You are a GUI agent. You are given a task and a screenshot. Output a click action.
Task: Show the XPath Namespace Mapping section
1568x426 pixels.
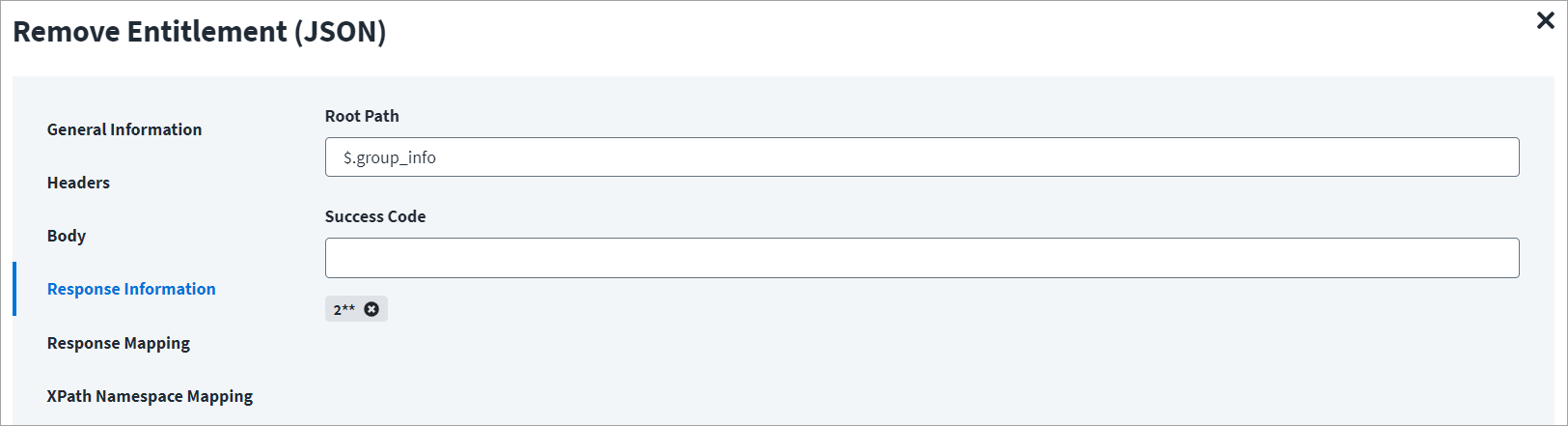tap(150, 396)
